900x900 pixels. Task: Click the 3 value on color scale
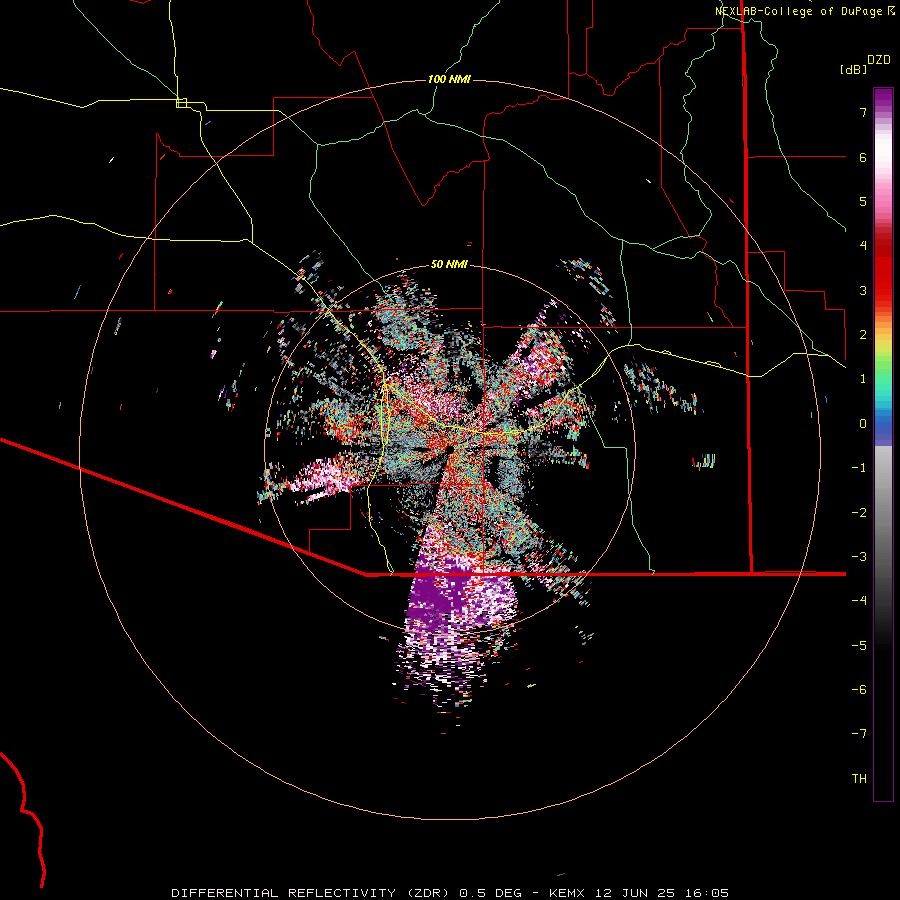pyautogui.click(x=863, y=290)
